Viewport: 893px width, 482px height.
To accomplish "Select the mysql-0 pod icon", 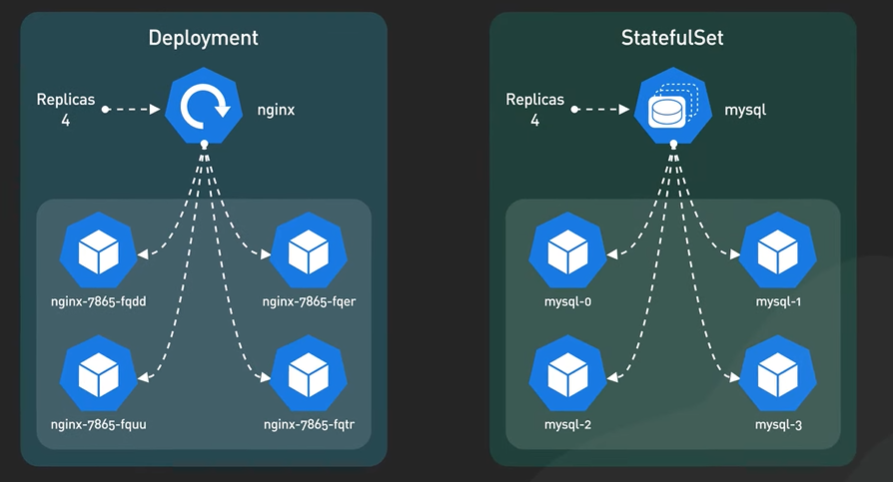I will [568, 251].
